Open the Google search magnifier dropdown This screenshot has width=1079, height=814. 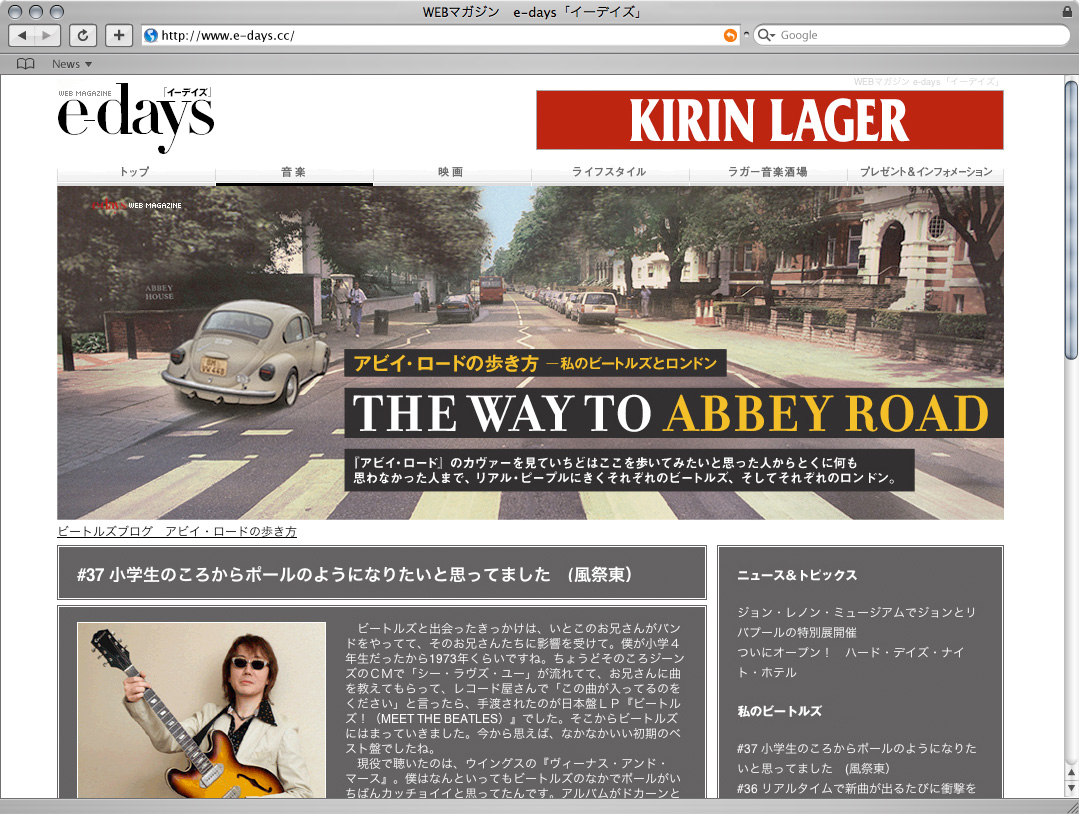[767, 36]
